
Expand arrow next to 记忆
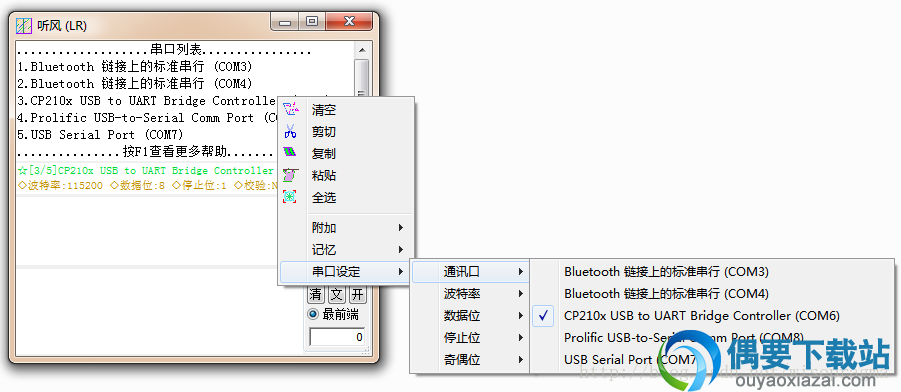click(401, 250)
